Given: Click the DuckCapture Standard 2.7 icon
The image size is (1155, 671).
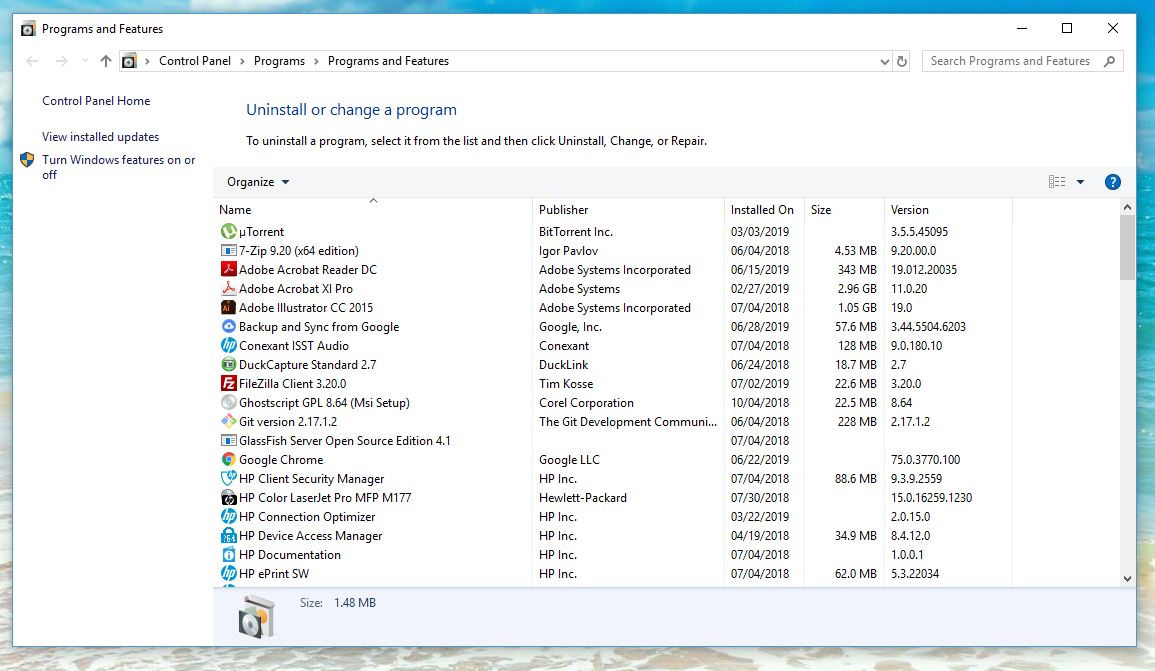Looking at the screenshot, I should coord(228,365).
